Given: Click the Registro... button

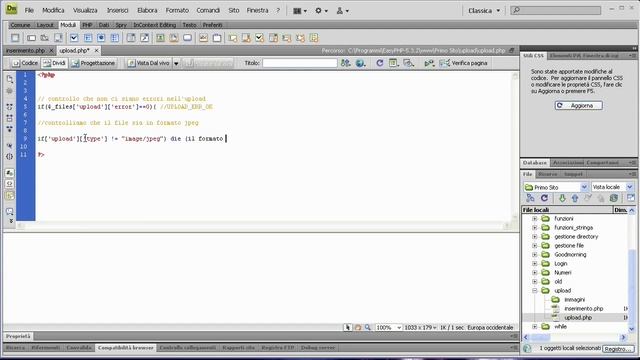Looking at the screenshot, I should [618, 349].
